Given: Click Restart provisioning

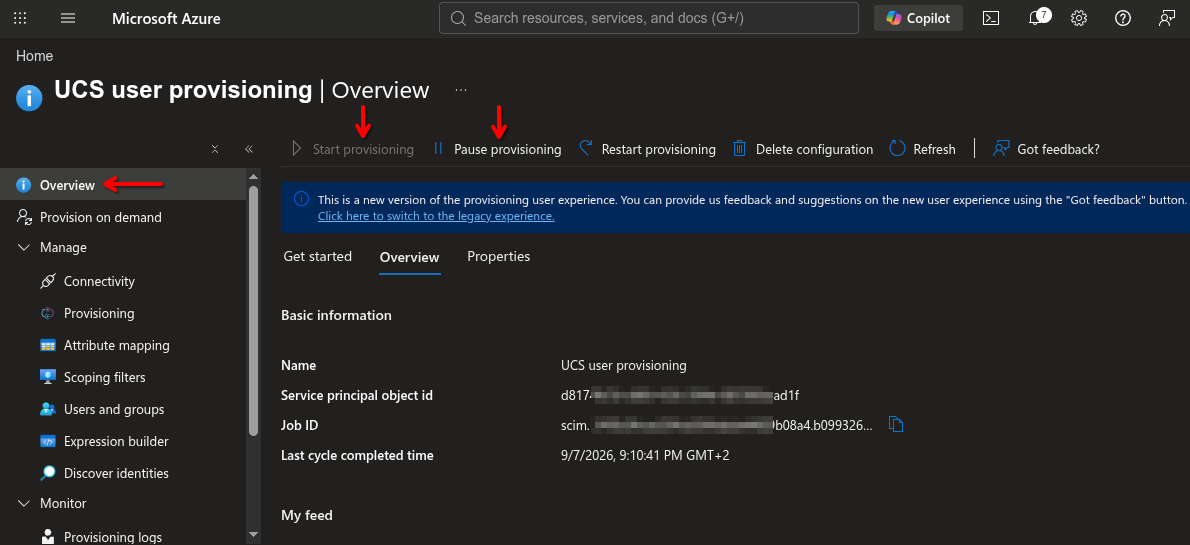Looking at the screenshot, I should point(647,150).
